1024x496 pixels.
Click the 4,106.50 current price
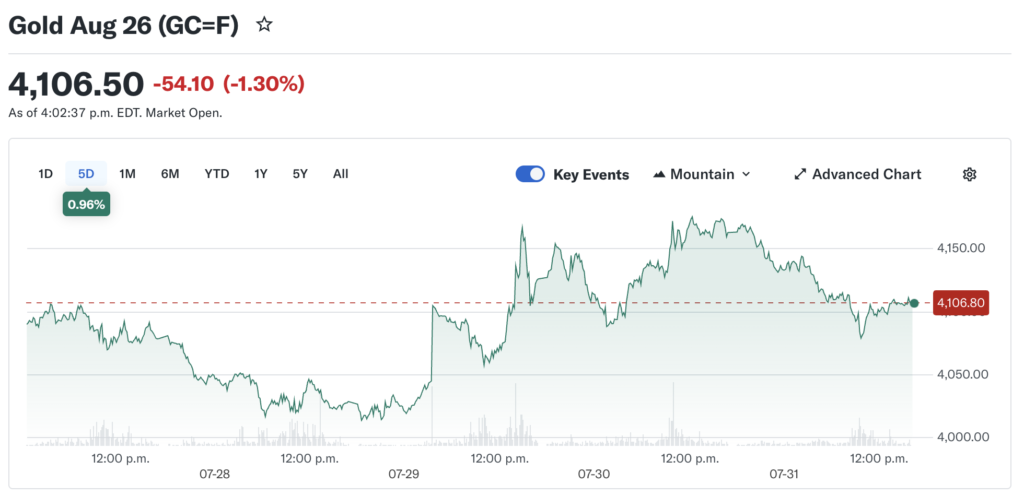pos(76,84)
